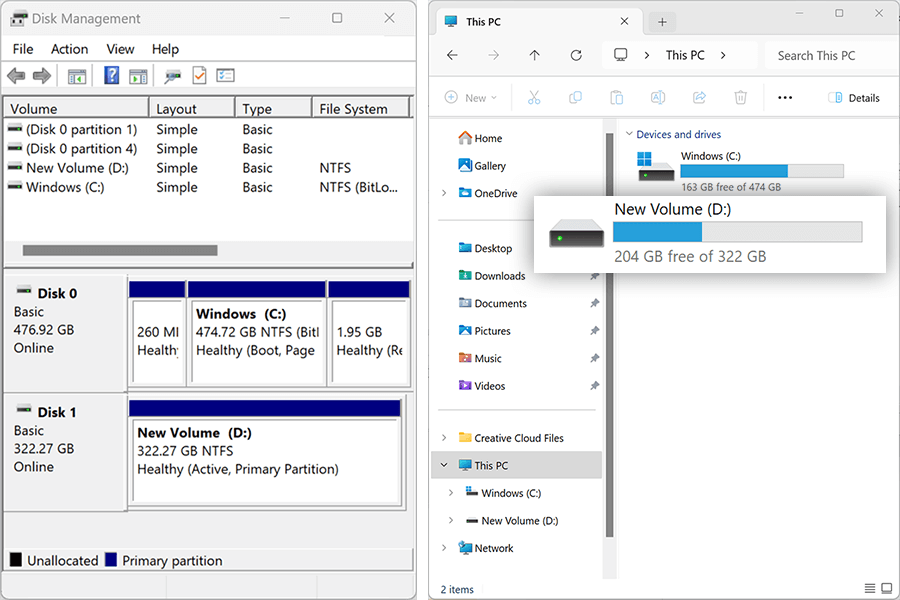
Task: Refresh the This PC view
Action: point(576,55)
